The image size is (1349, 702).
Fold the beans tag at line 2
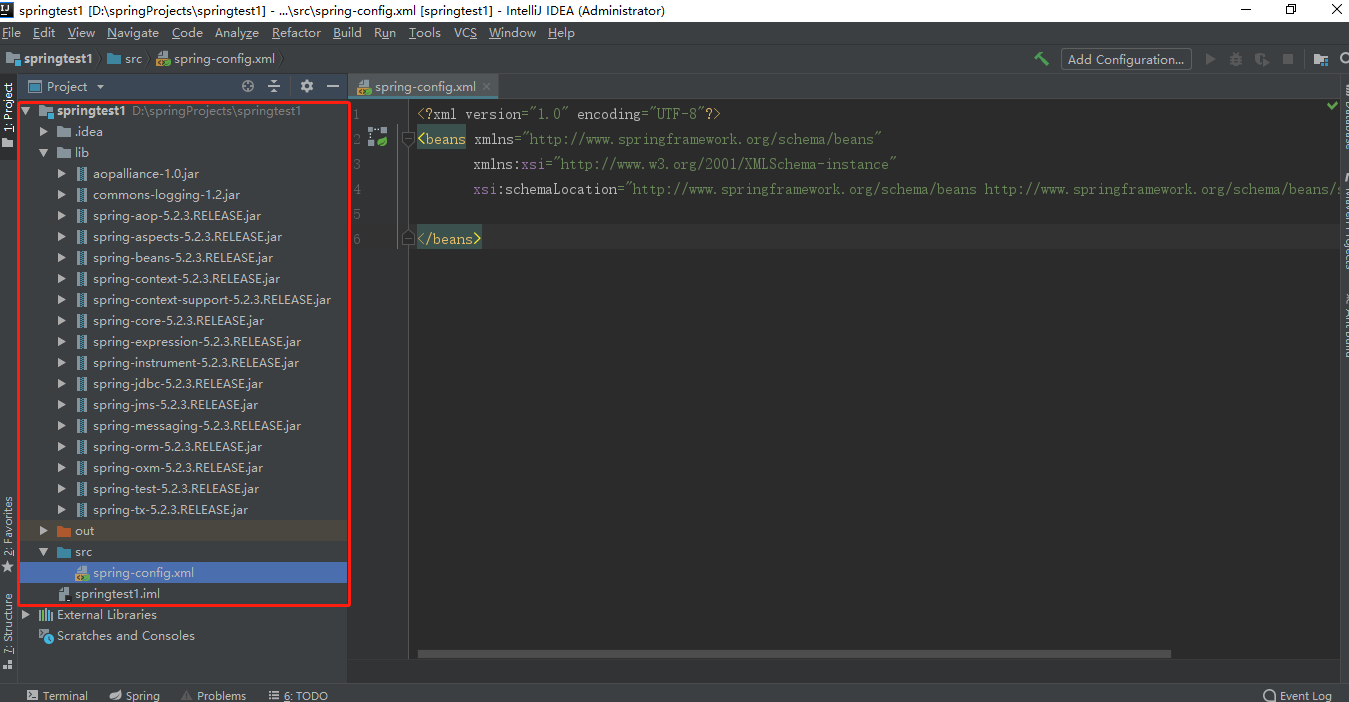click(x=408, y=139)
